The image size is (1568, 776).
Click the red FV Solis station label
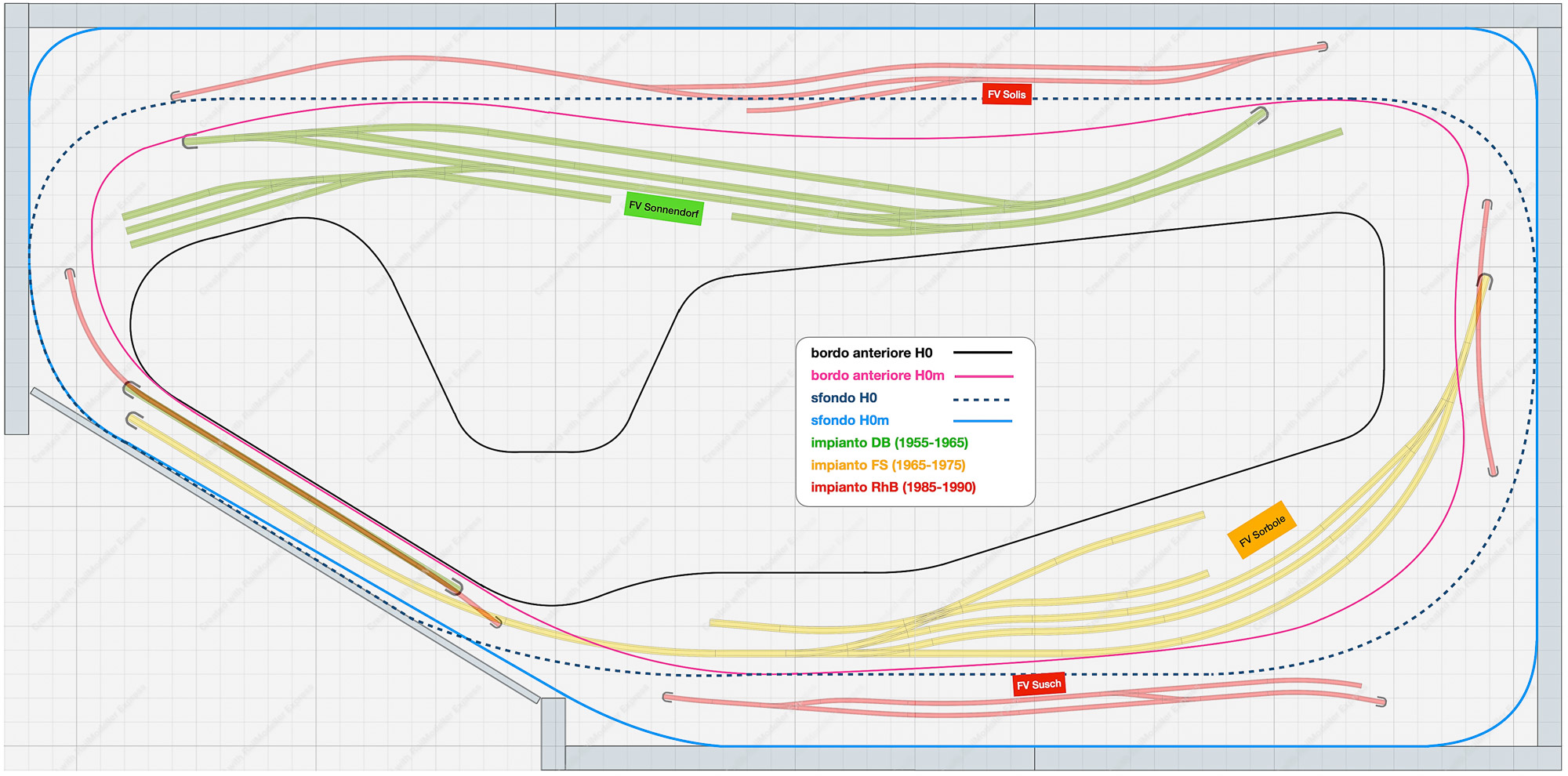click(x=1006, y=94)
